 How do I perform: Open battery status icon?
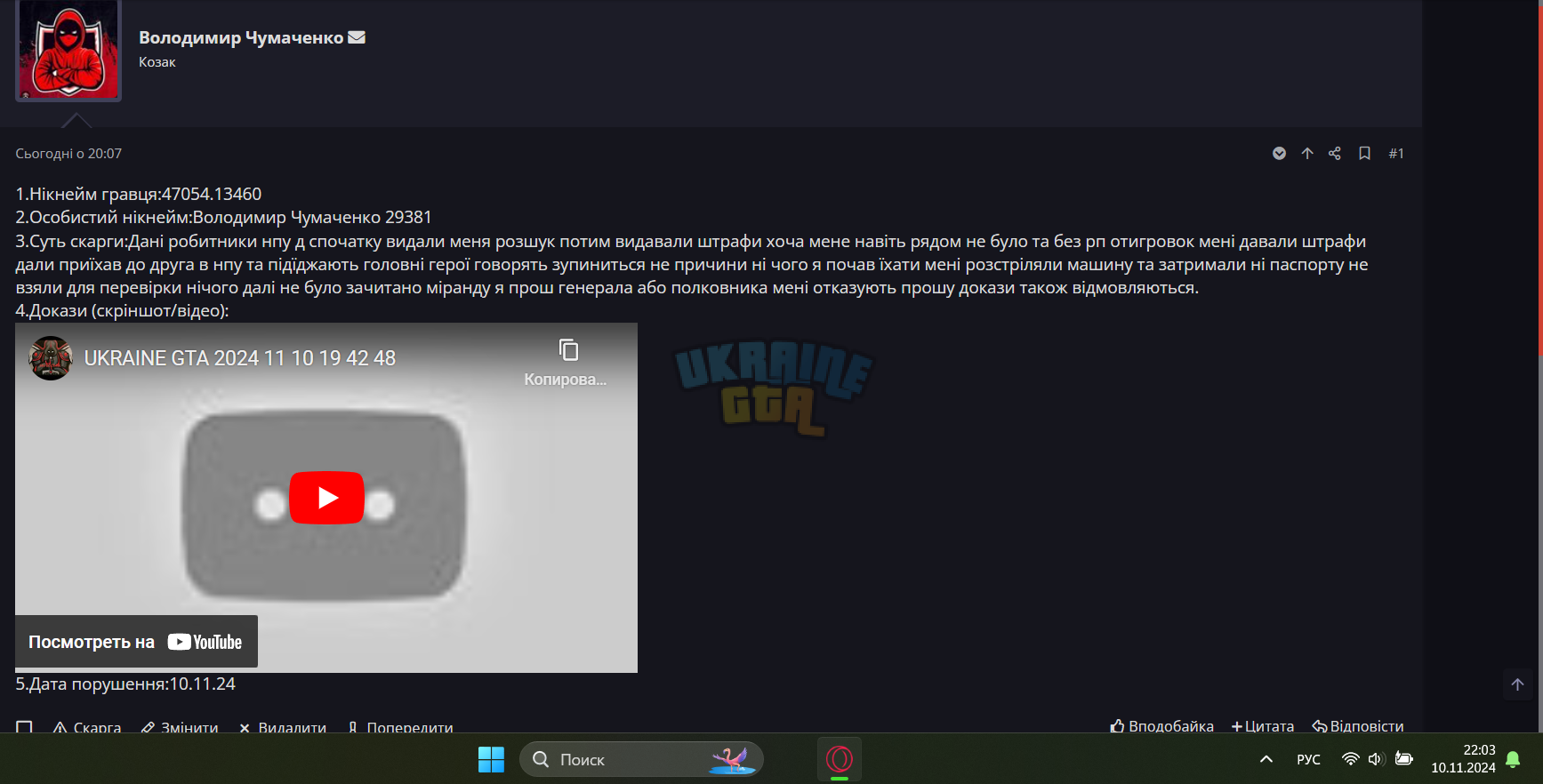click(1404, 759)
